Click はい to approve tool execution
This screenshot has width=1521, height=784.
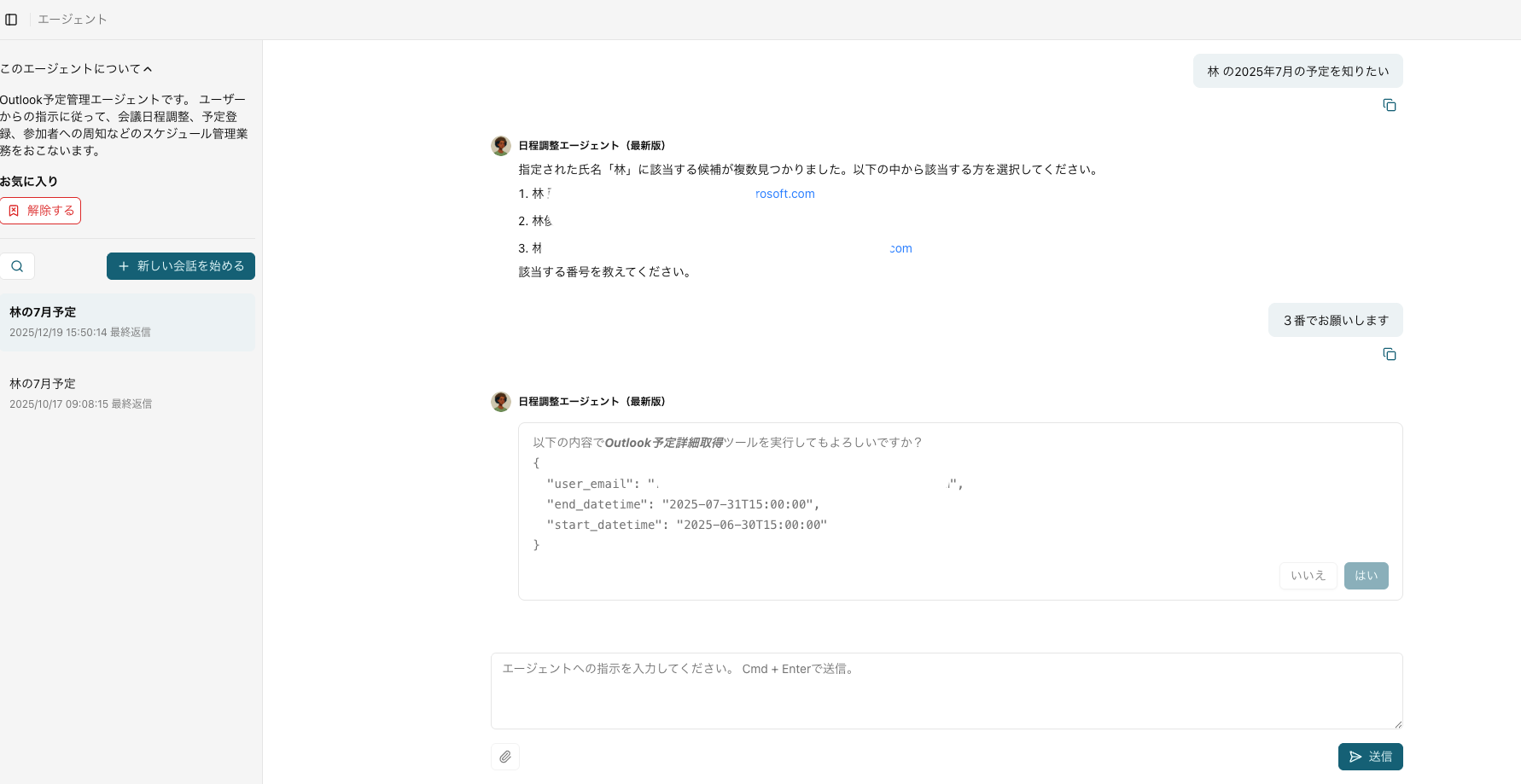coord(1366,576)
